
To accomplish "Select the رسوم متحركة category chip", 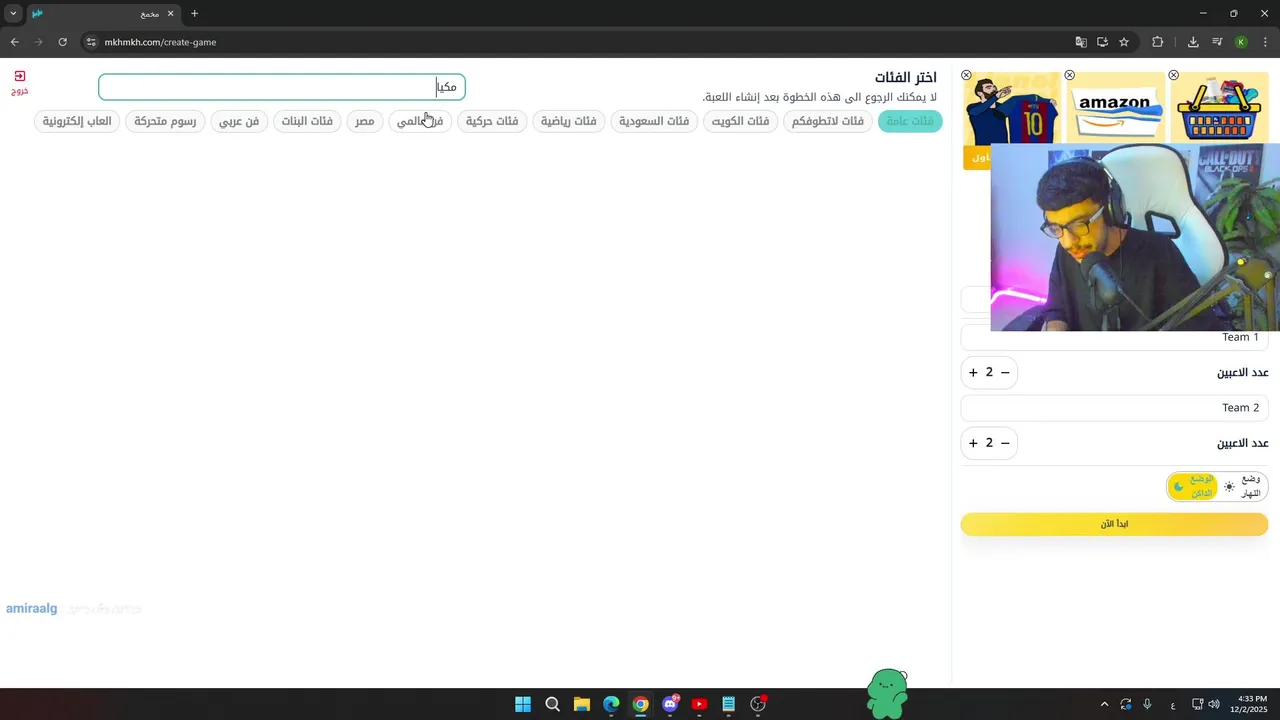I will (166, 121).
